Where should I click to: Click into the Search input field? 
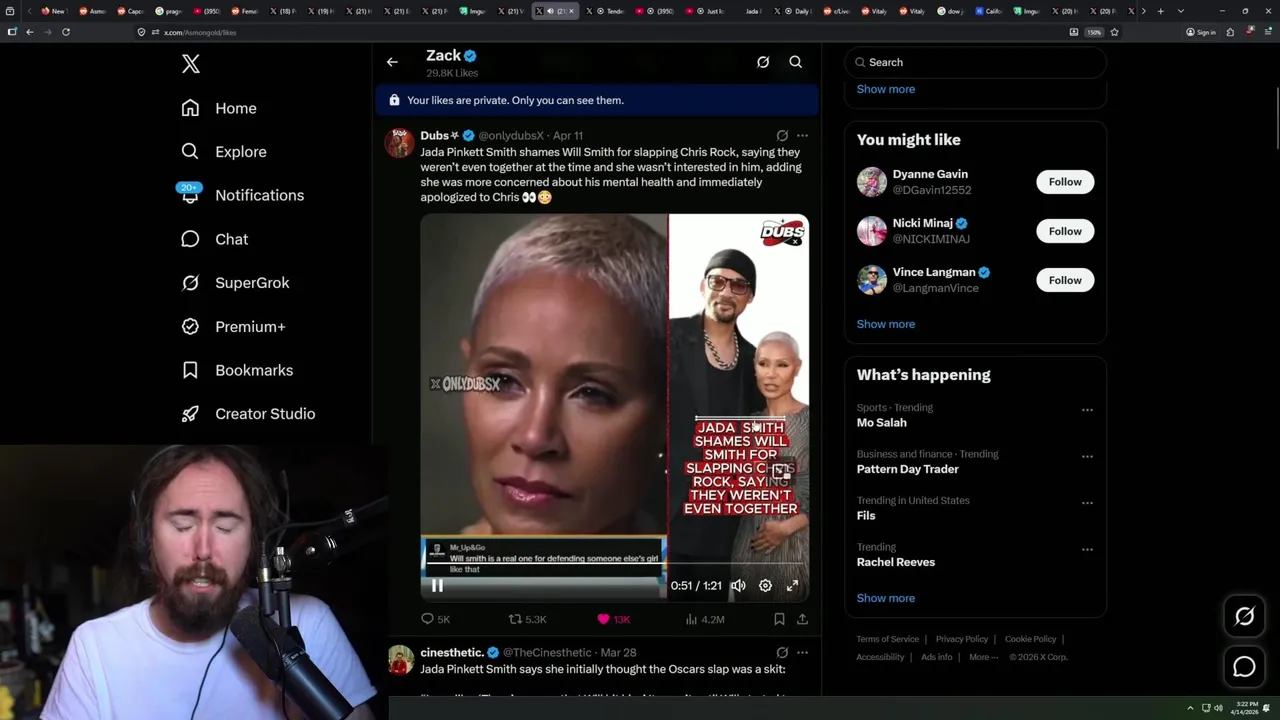click(x=975, y=62)
